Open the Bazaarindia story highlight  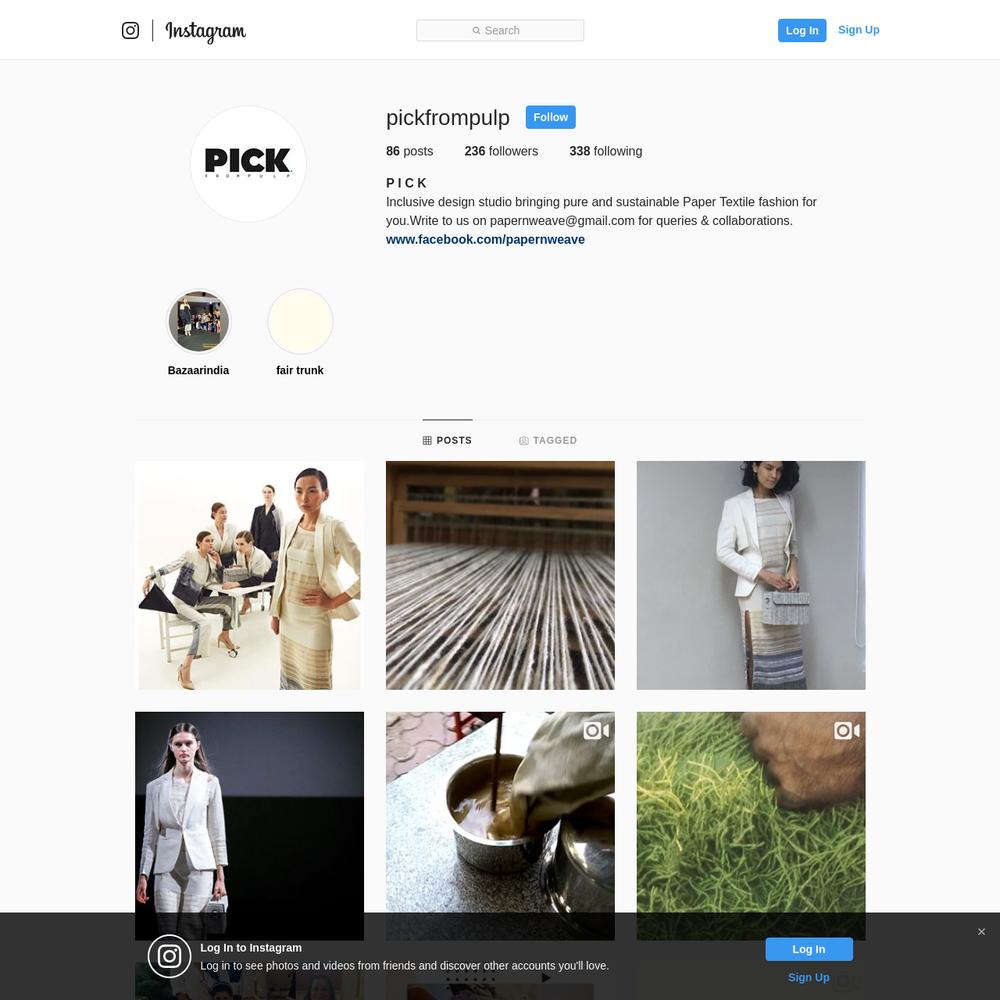[x=198, y=321]
